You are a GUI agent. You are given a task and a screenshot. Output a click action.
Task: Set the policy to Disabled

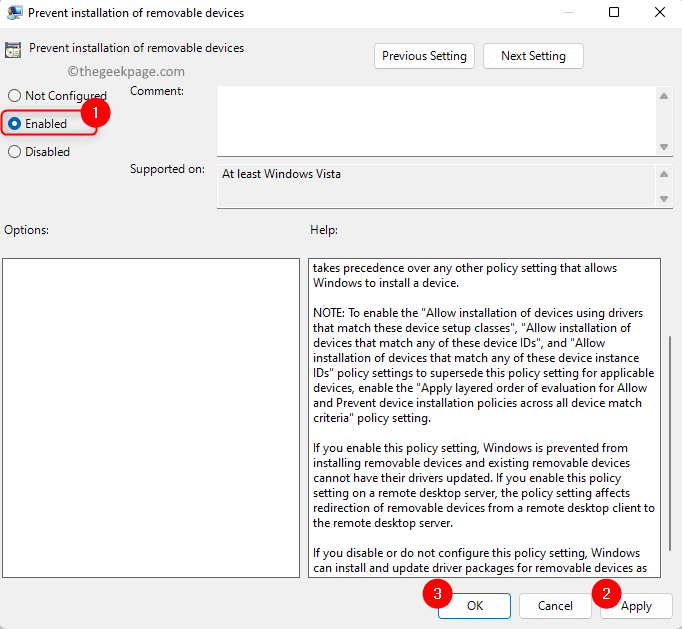14,152
